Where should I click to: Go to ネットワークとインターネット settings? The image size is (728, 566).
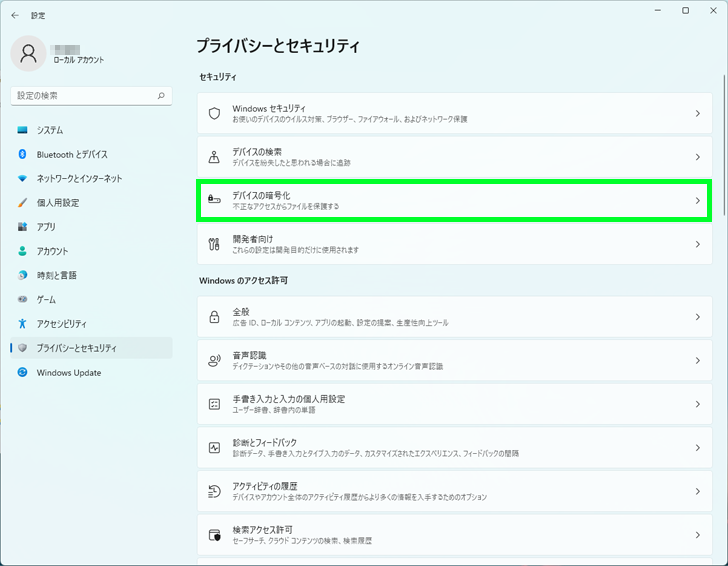point(91,178)
